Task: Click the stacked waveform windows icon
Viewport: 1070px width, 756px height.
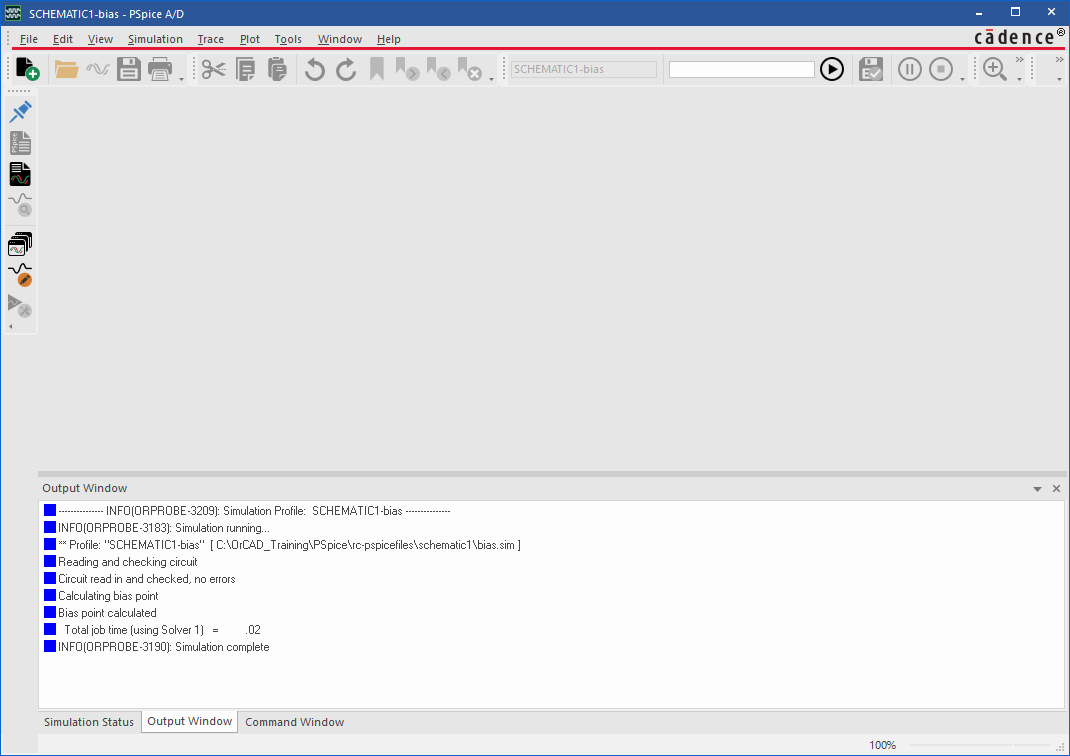Action: tap(20, 244)
